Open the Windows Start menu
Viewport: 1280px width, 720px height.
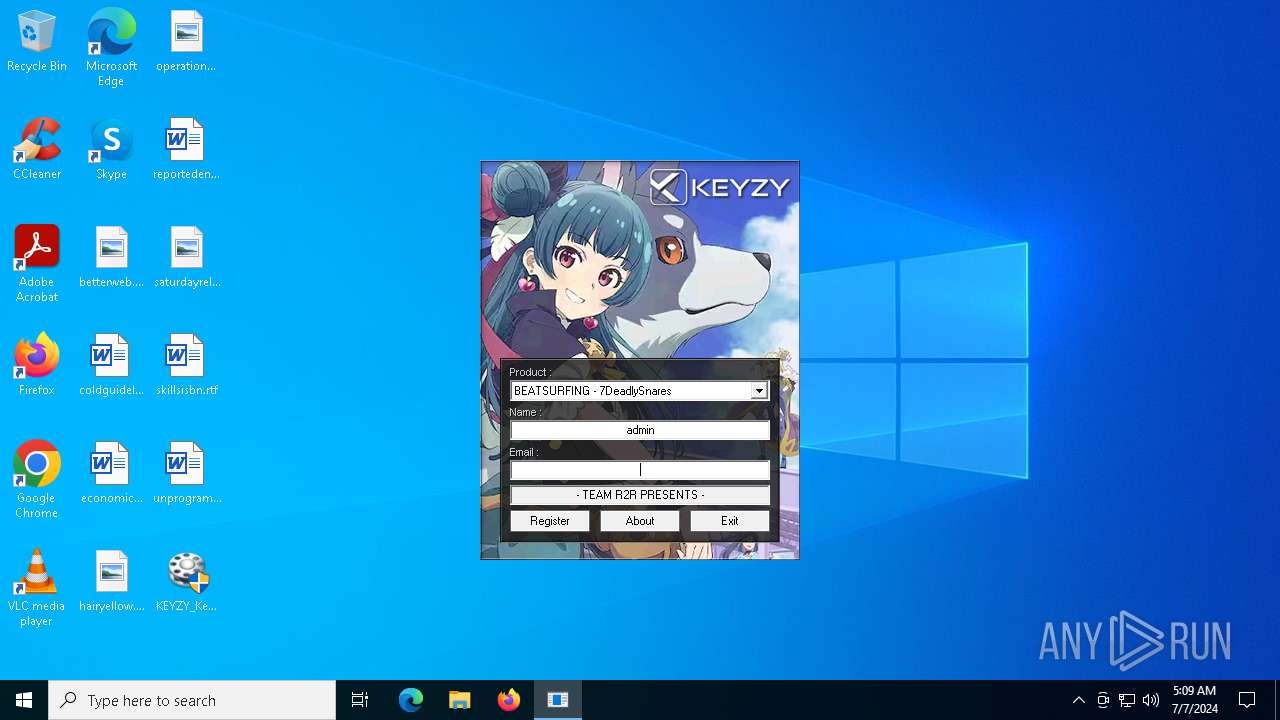24,700
